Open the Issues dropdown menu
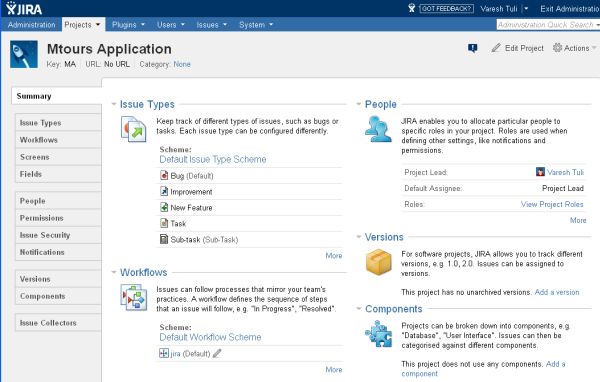This screenshot has width=600, height=382. point(212,24)
